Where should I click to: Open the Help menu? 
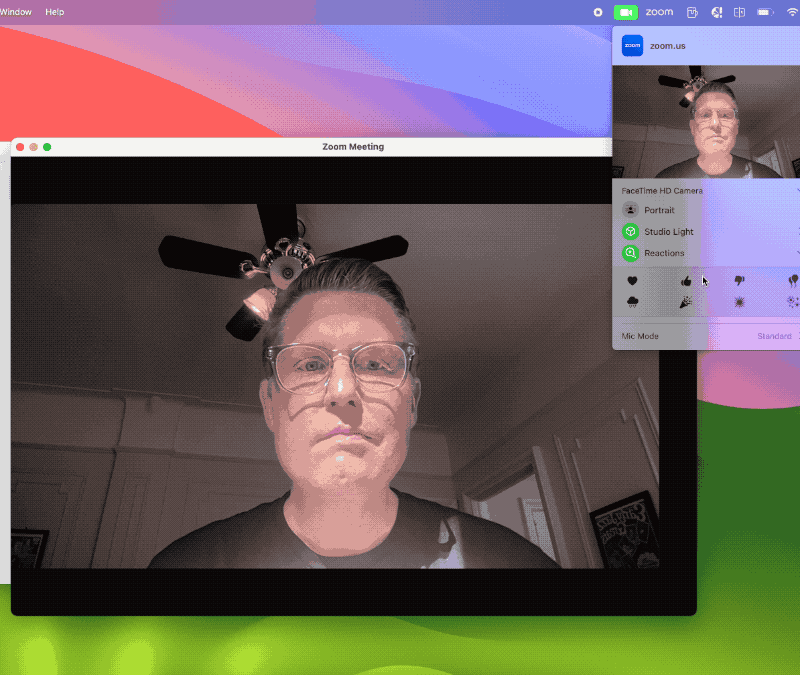click(55, 12)
